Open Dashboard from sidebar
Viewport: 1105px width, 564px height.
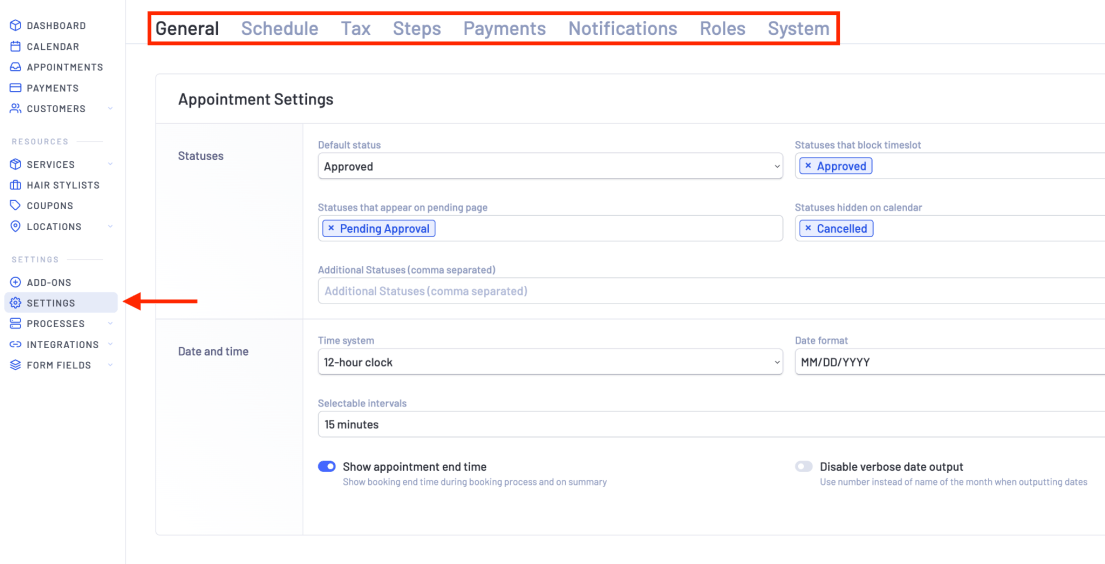[56, 25]
